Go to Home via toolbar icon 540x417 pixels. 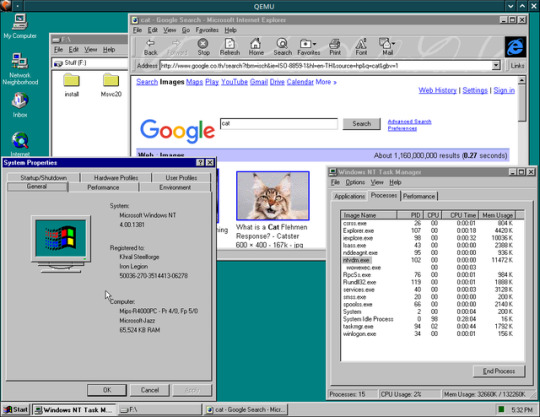[x=256, y=47]
